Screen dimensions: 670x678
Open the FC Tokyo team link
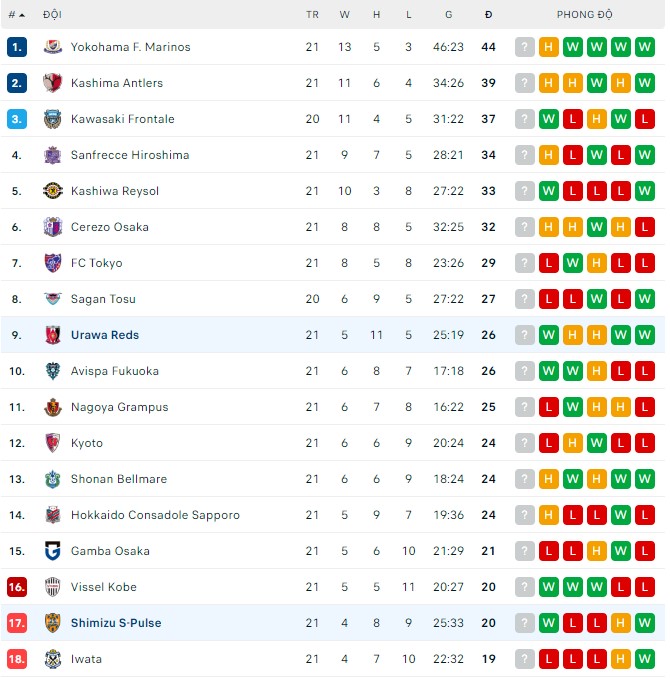[x=96, y=263]
